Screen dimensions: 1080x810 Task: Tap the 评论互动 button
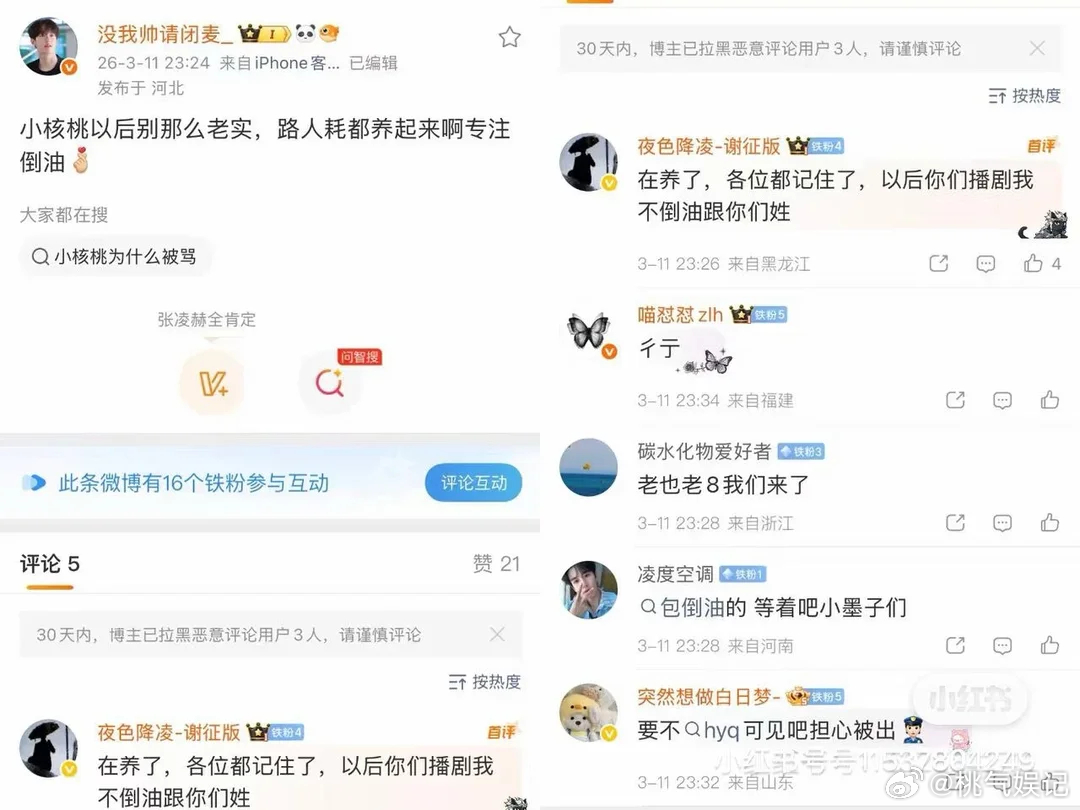tap(473, 482)
